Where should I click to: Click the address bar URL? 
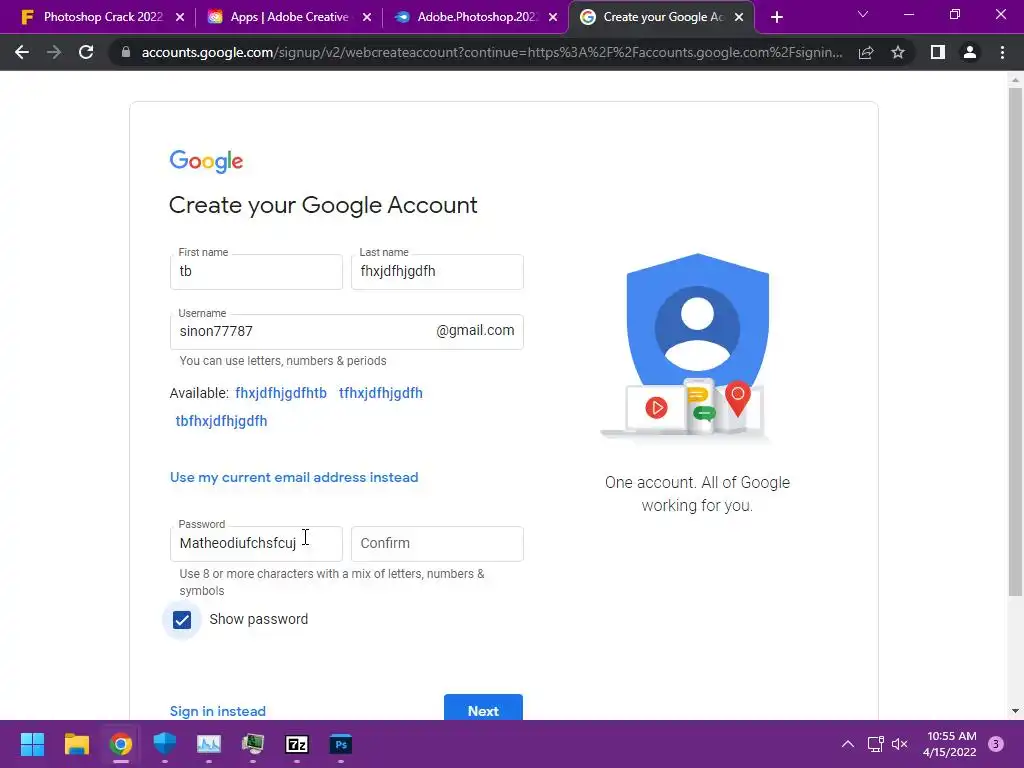click(x=491, y=52)
